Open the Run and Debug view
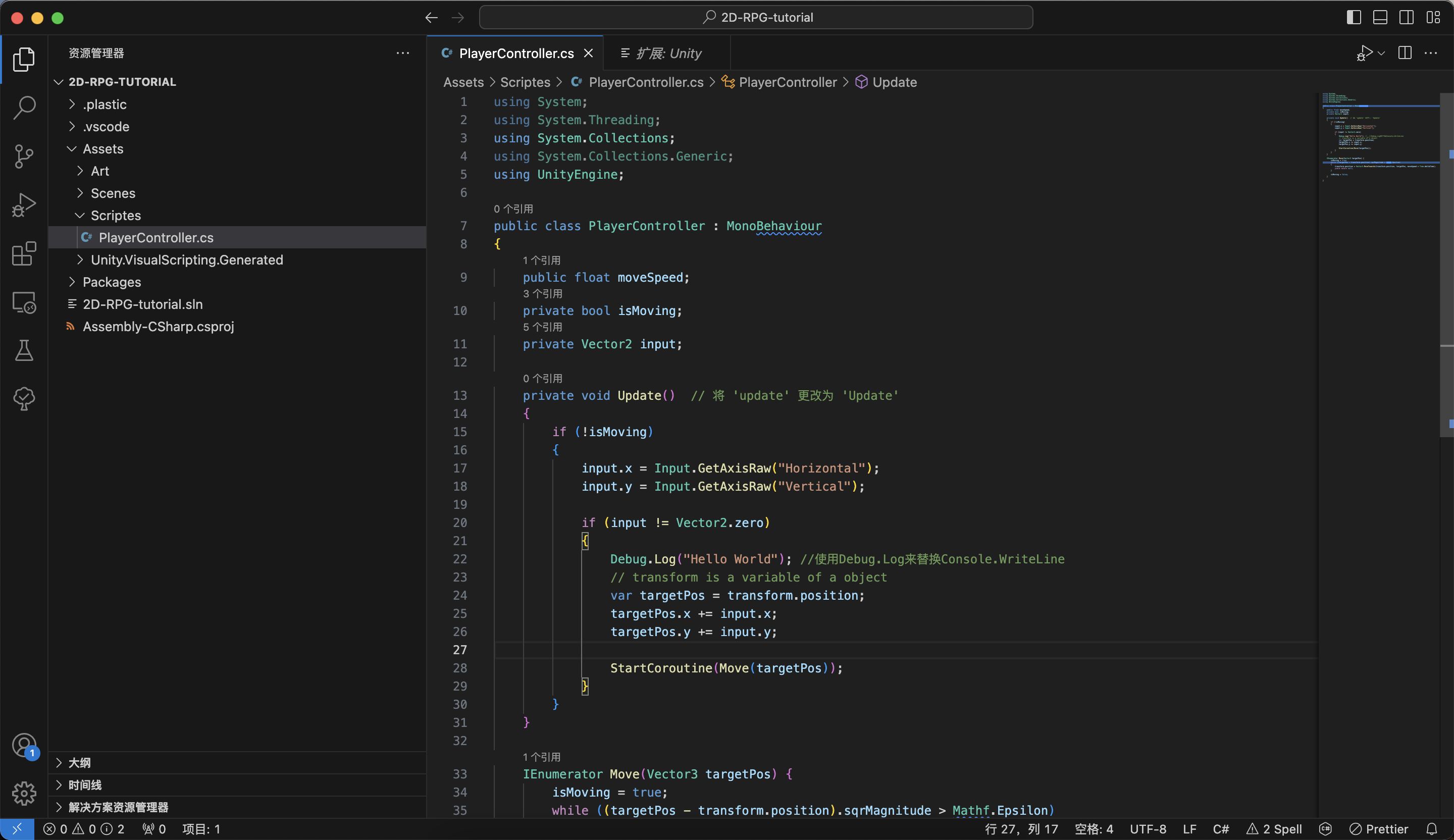The image size is (1454, 840). (24, 204)
